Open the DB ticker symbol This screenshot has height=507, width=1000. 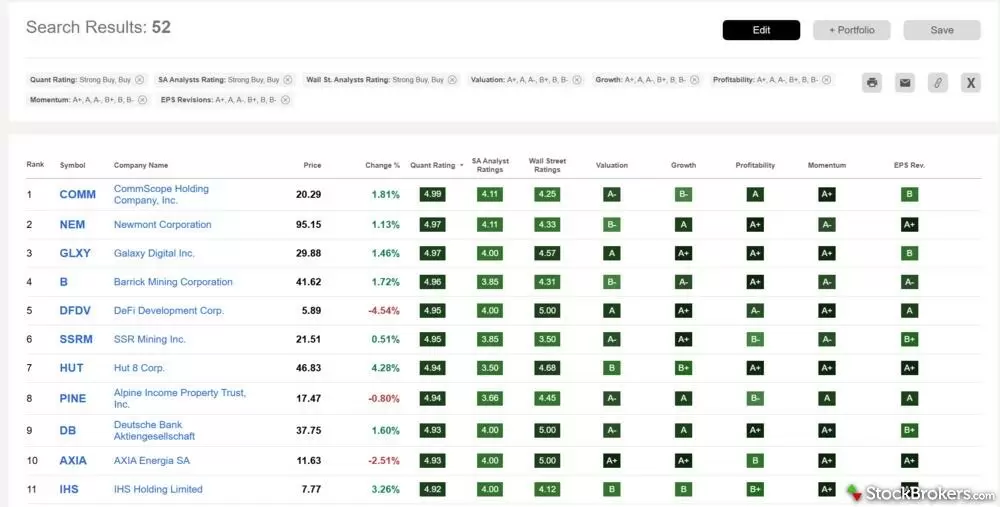68,430
